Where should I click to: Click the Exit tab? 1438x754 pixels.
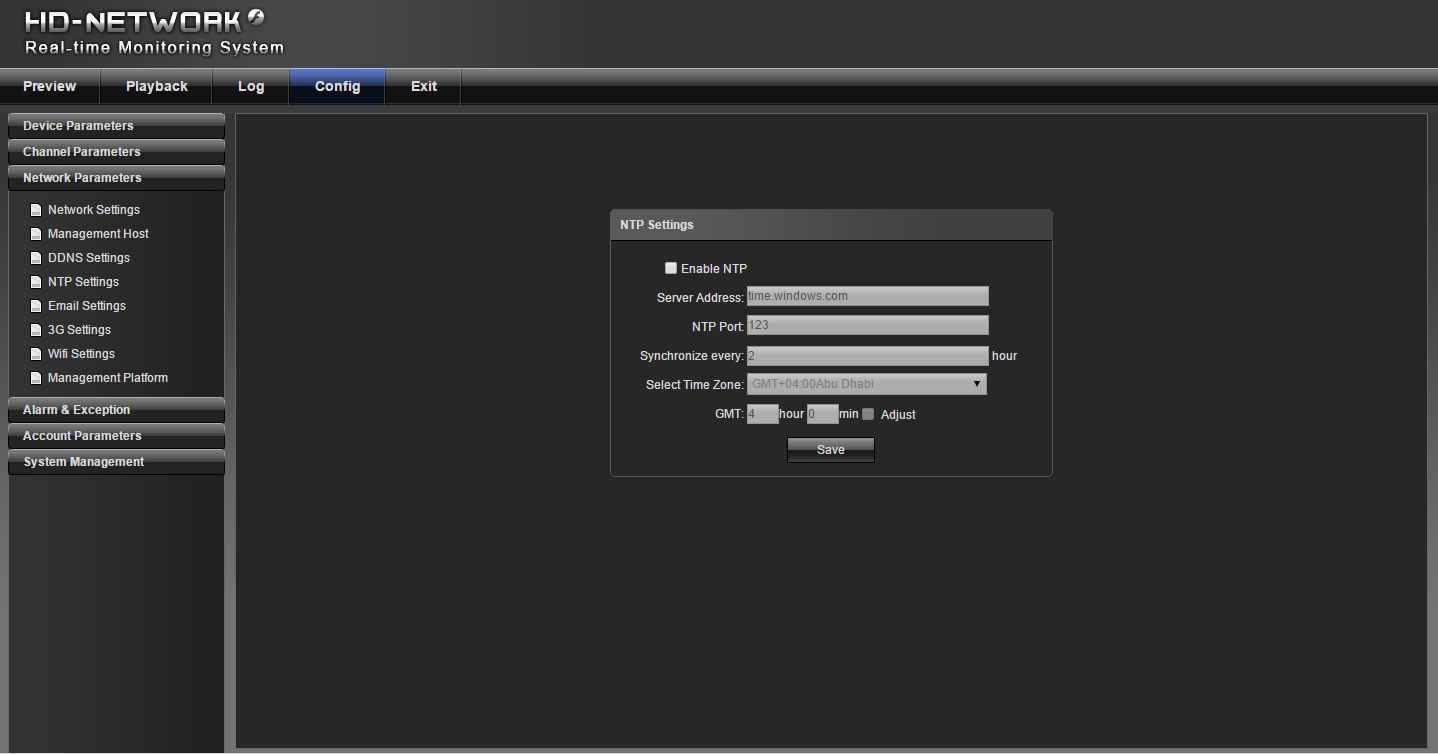(424, 86)
